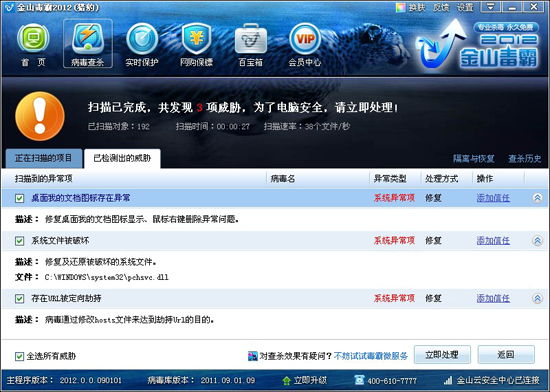Open the 设置 settings menu item
Image resolution: width=550 pixels, height=392 pixels.
coord(465,7)
